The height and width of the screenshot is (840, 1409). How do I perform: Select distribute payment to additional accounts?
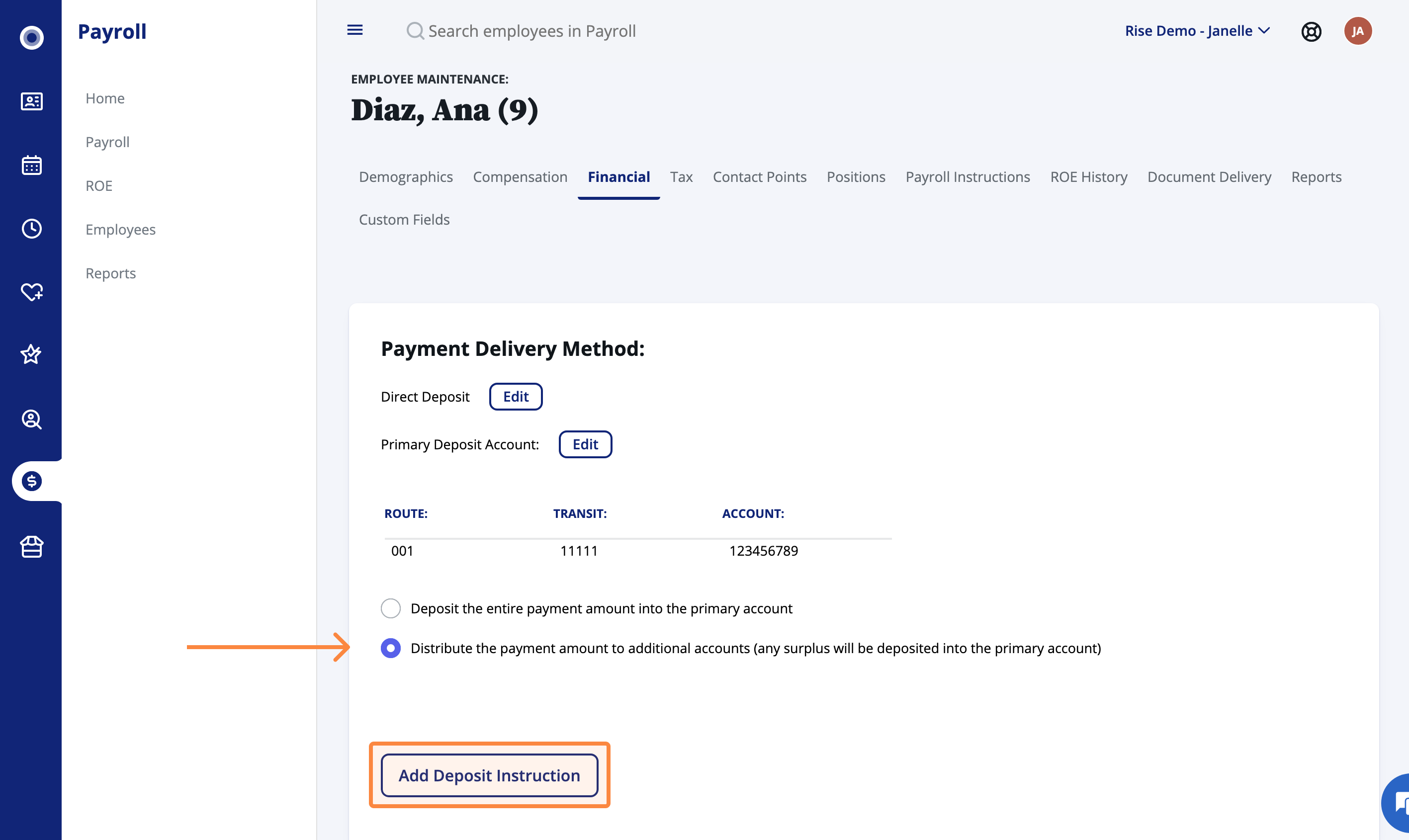[391, 648]
